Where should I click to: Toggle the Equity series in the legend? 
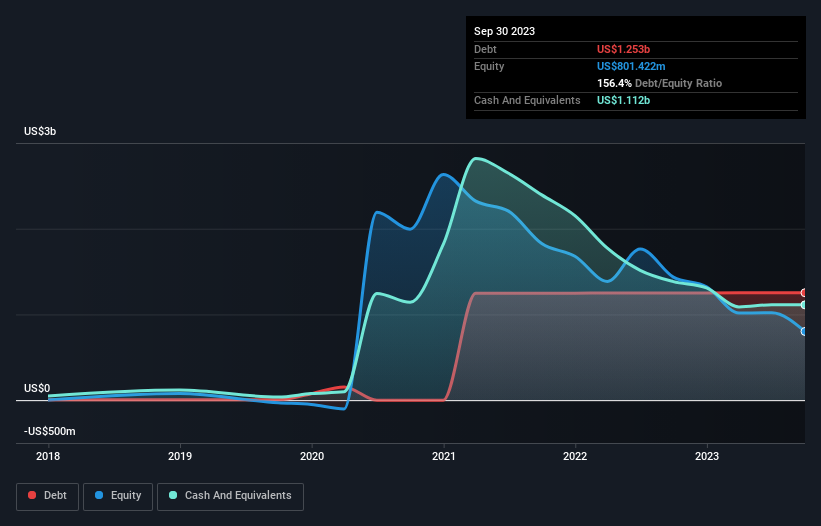pos(118,496)
